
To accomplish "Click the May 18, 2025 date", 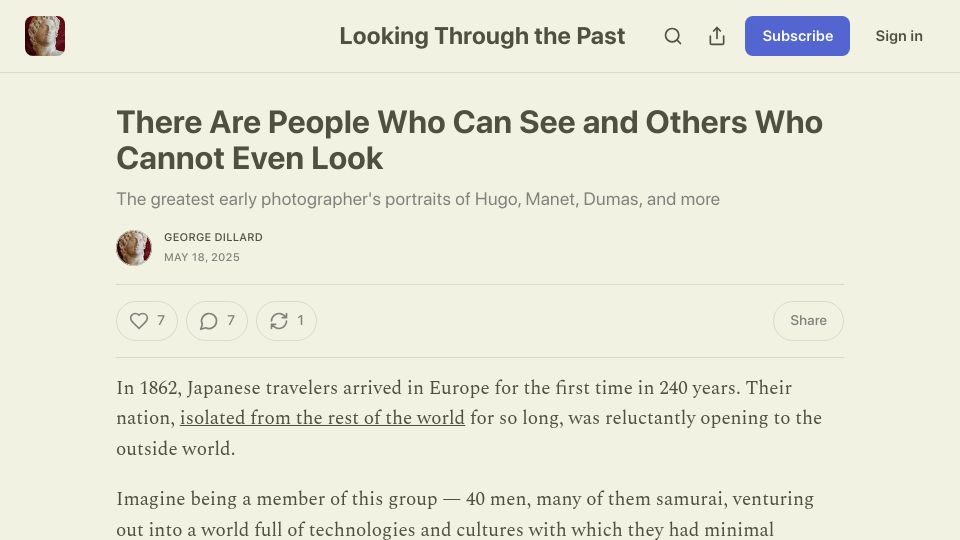I will coord(201,258).
